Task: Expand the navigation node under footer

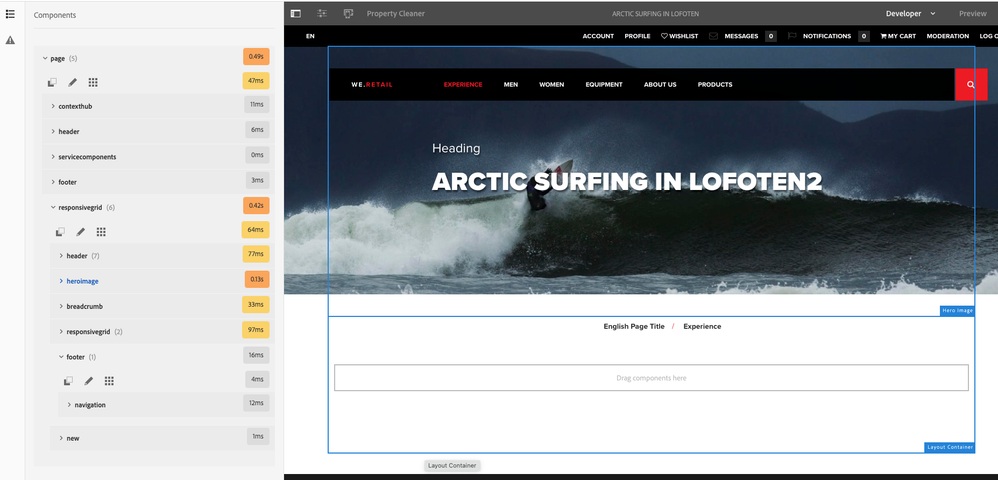Action: click(69, 405)
